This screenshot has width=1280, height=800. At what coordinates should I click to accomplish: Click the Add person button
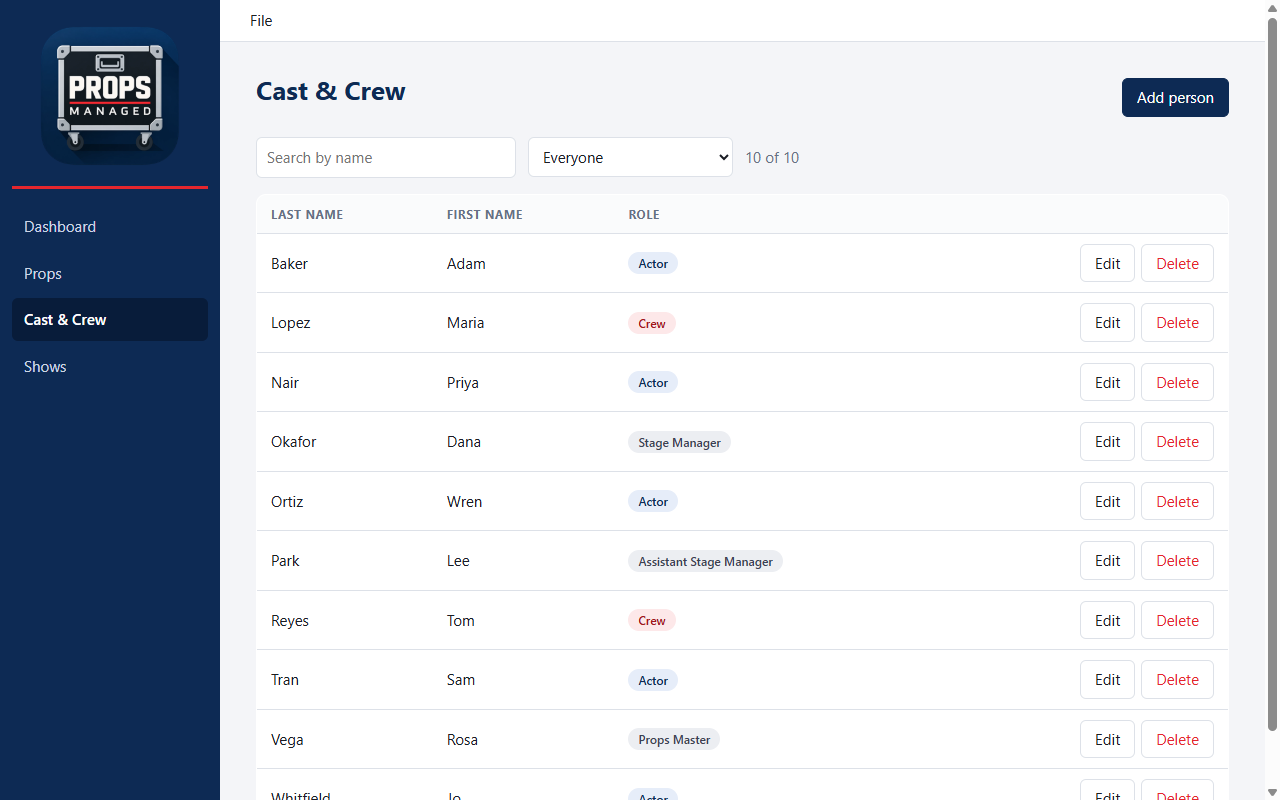click(1175, 98)
